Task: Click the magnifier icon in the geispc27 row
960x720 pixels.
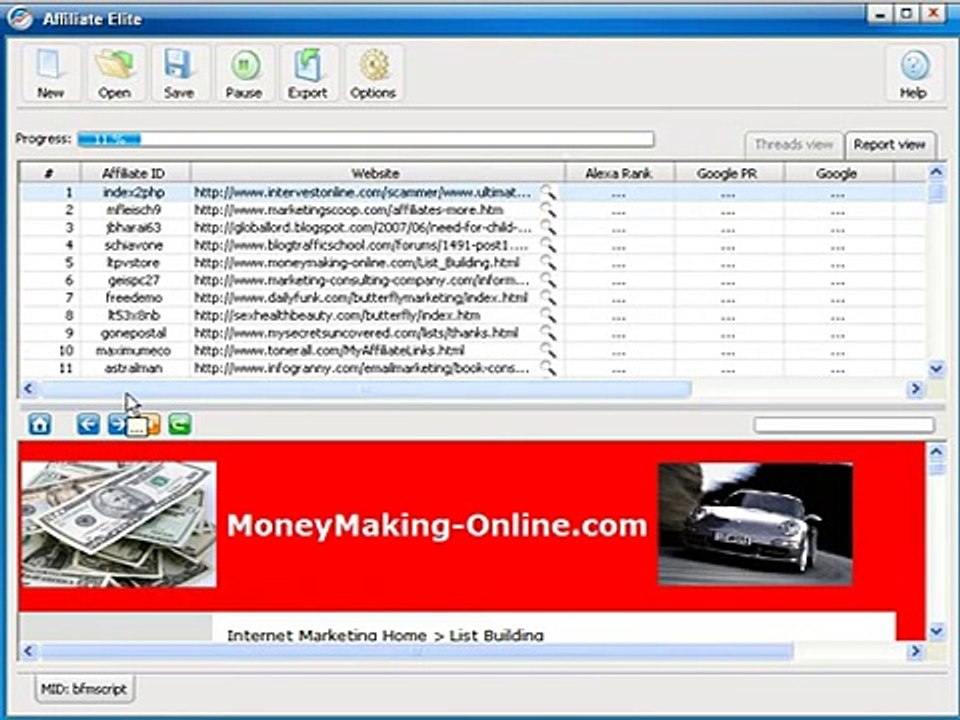Action: click(x=548, y=280)
